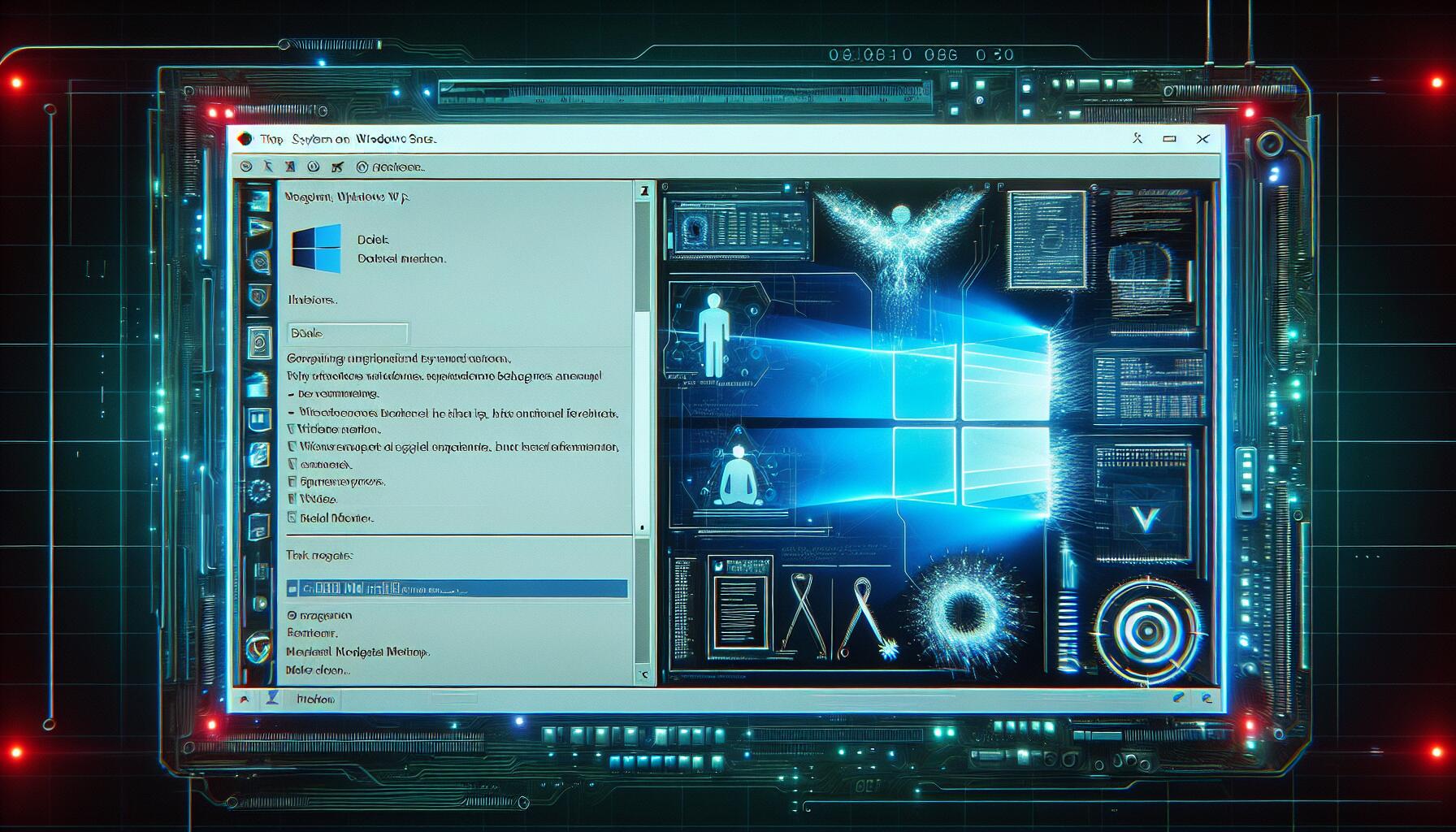Click the text input field under the logo
Viewport: 1456px width, 832px height.
point(348,334)
